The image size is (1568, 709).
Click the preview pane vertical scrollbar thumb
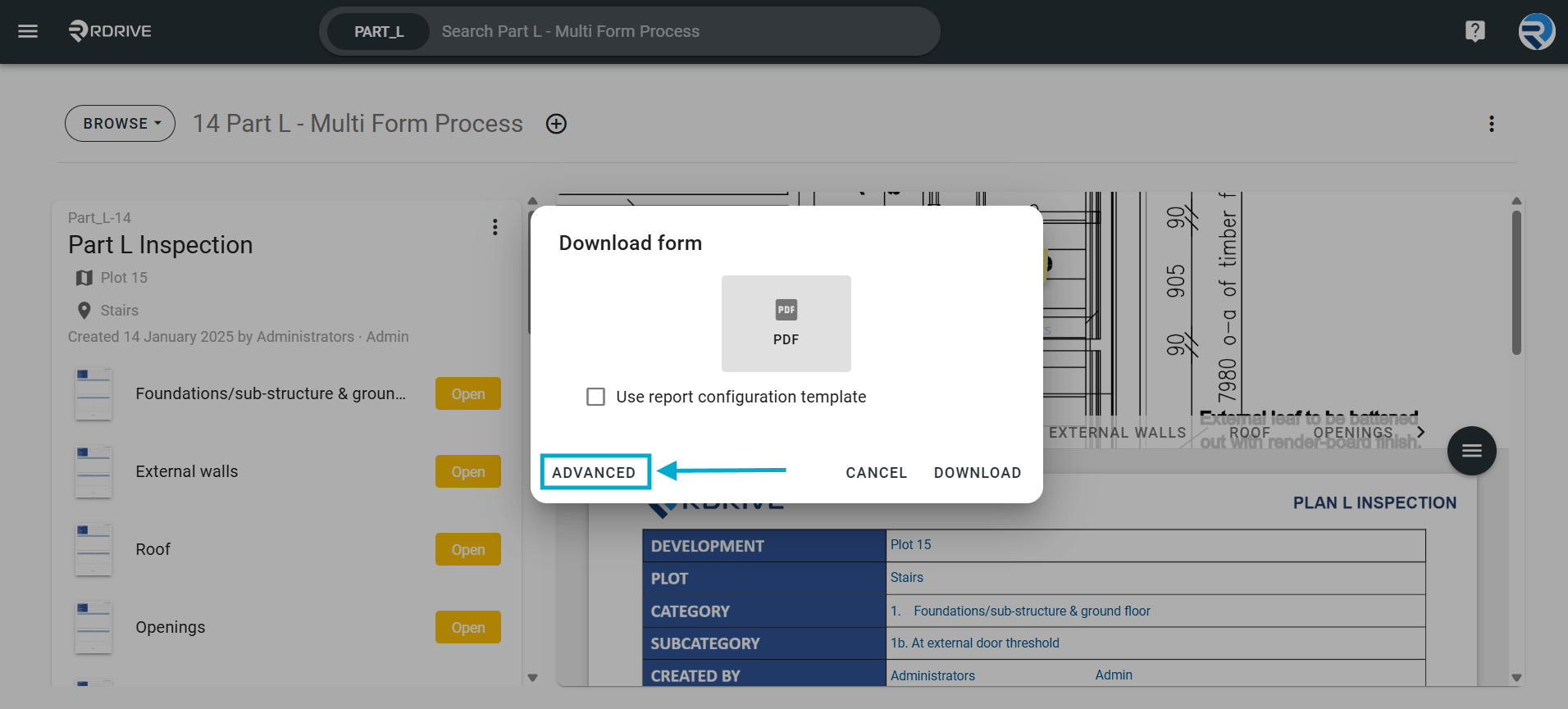point(1516,283)
